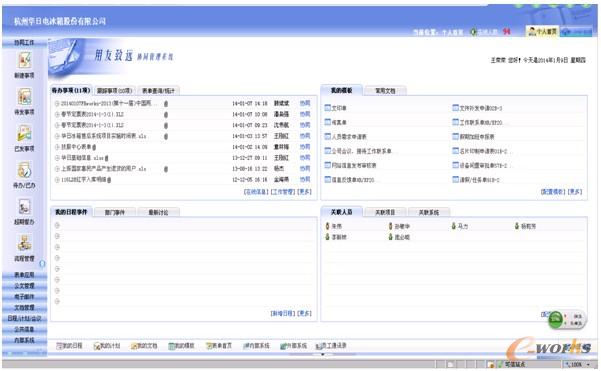The width and height of the screenshot is (601, 371).
Task: Expand the 公共信息 sidebar section
Action: 24,329
